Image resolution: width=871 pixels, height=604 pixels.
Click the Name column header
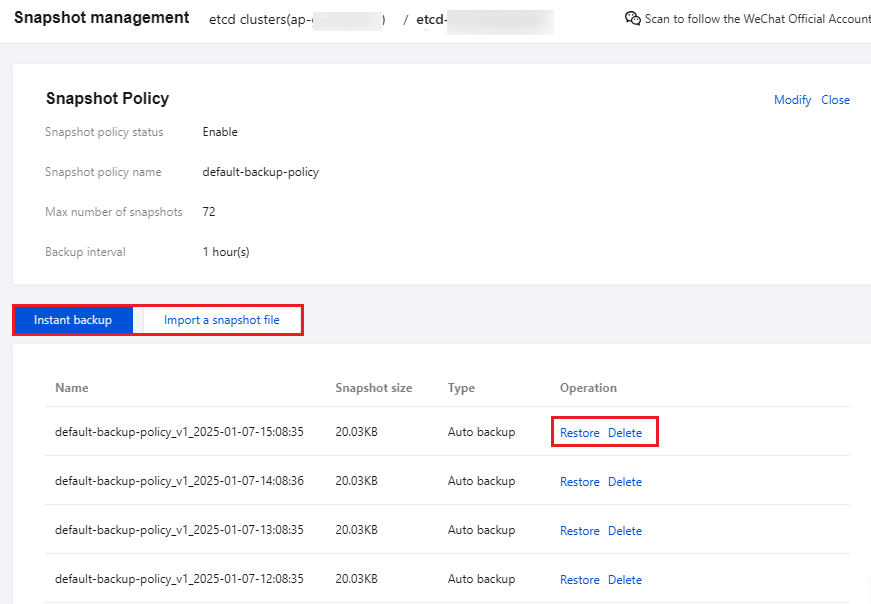pos(72,388)
